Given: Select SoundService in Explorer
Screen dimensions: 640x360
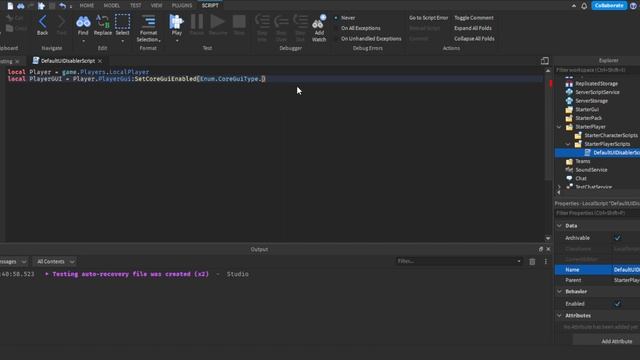Looking at the screenshot, I should coord(591,170).
